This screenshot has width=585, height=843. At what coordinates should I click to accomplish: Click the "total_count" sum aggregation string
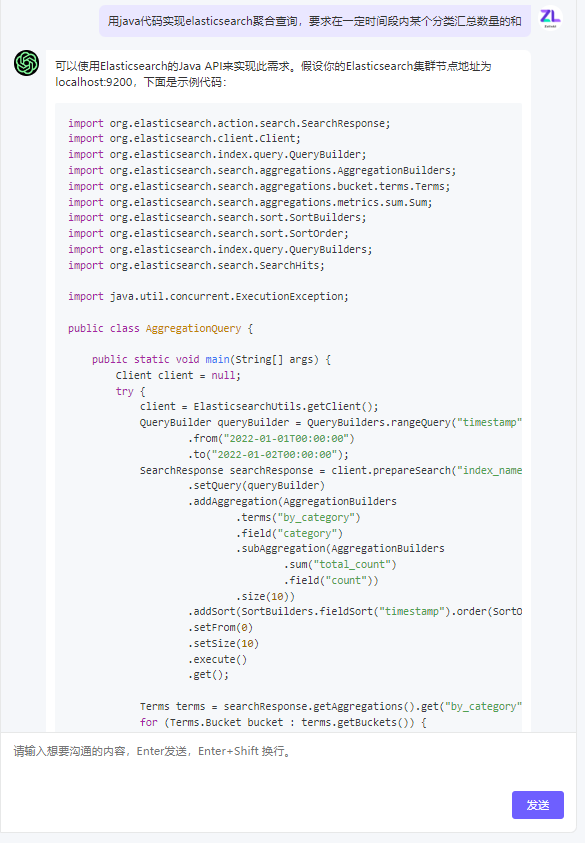point(352,565)
